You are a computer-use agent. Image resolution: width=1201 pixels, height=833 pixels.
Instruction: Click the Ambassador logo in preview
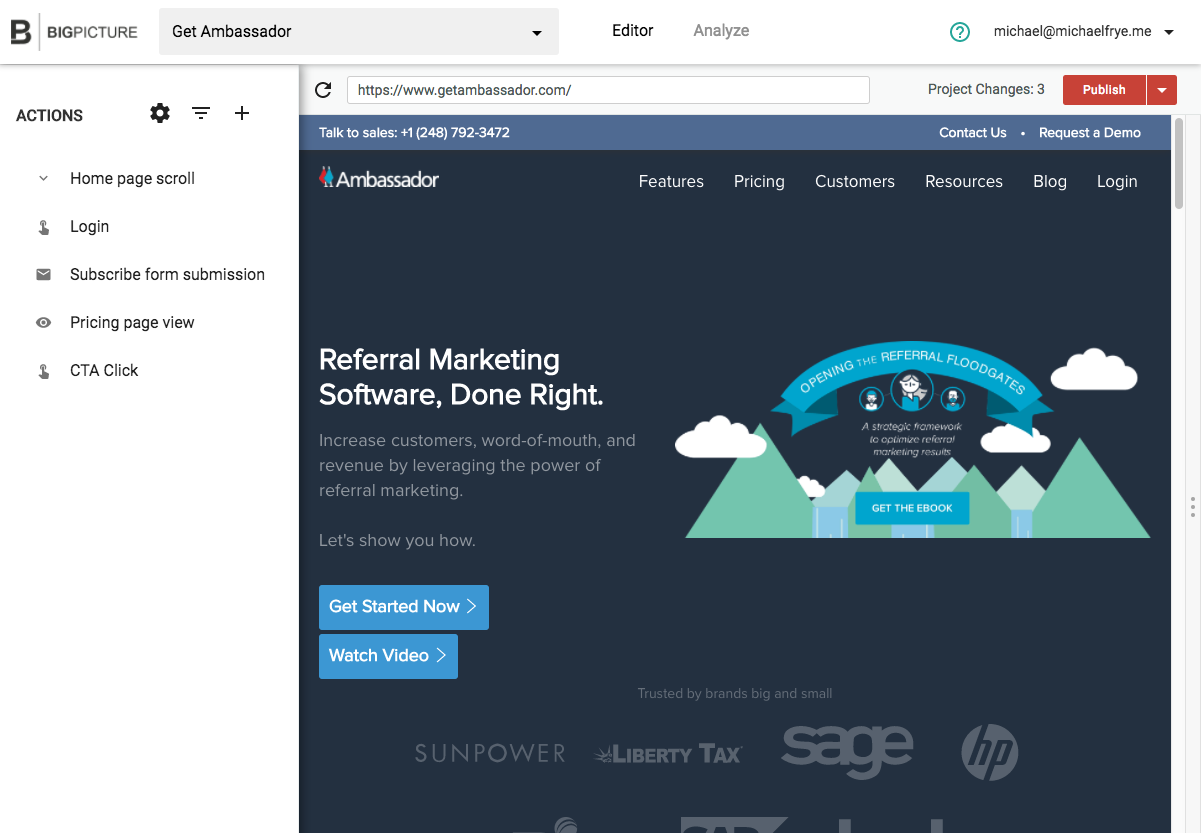(x=379, y=179)
